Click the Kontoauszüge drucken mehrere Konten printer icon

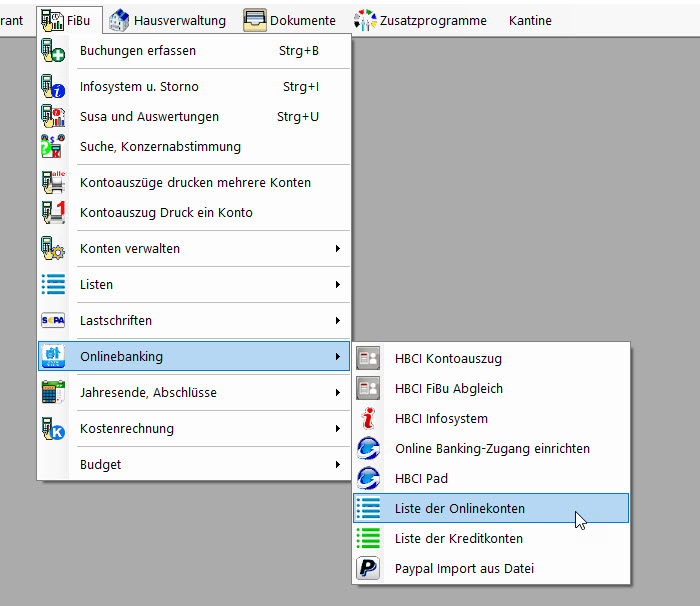pos(53,182)
